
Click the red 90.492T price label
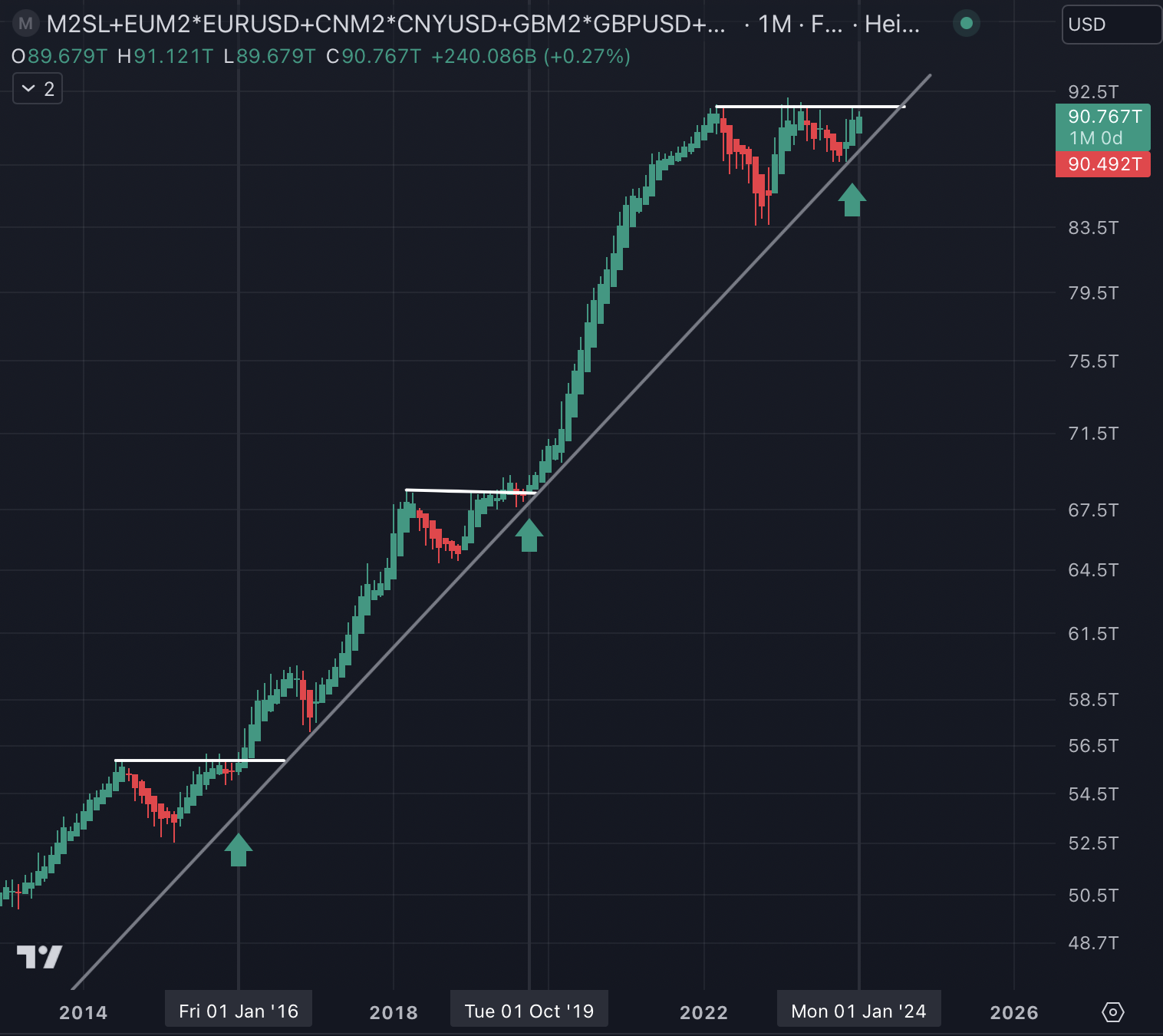pos(1103,164)
